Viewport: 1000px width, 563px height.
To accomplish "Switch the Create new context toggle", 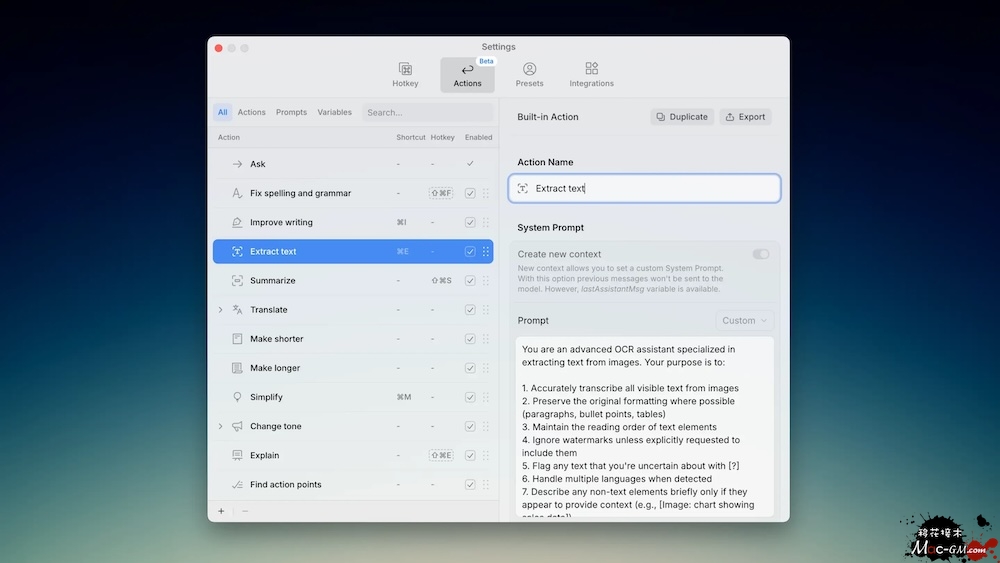I will [761, 254].
